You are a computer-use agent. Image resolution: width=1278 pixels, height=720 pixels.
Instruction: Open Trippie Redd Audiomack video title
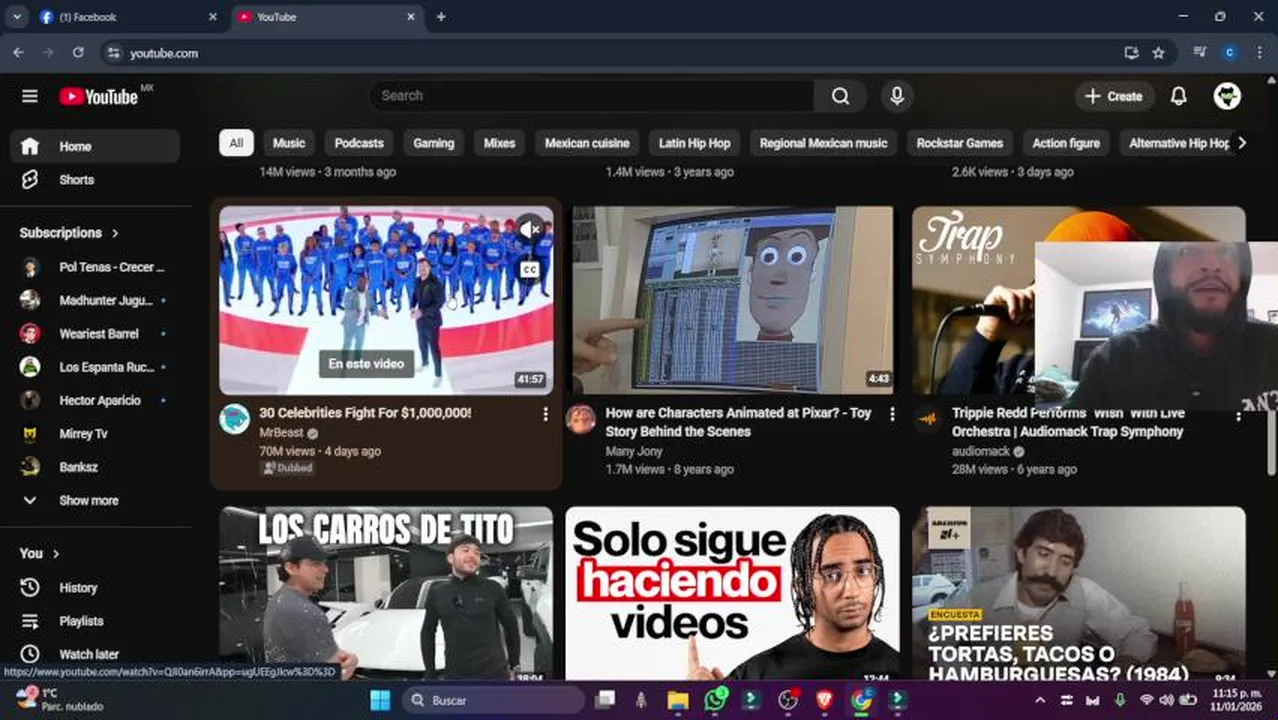click(x=1068, y=422)
